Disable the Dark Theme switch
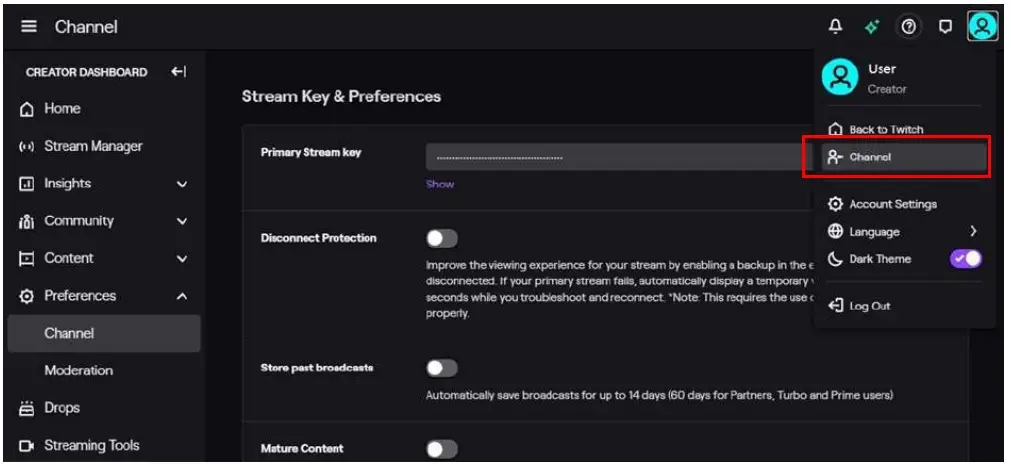This screenshot has width=1011, height=466. 965,259
